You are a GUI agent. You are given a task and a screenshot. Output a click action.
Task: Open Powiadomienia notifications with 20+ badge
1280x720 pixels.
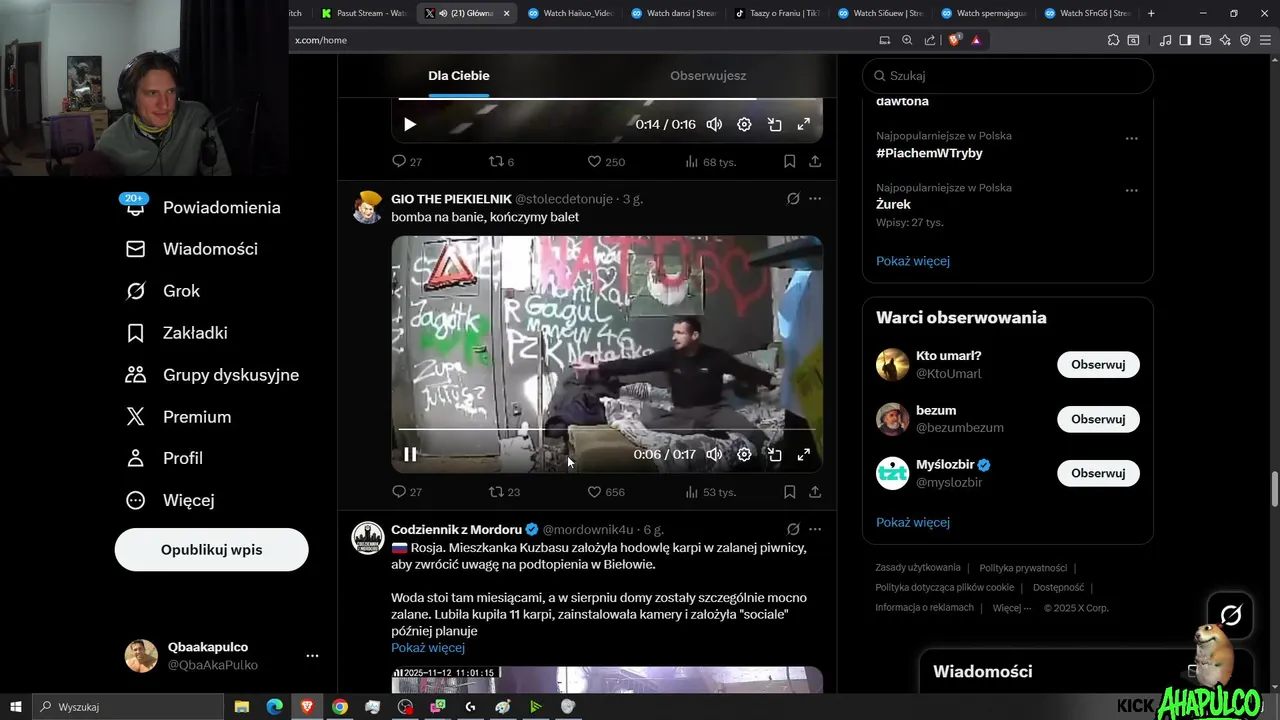(203, 207)
